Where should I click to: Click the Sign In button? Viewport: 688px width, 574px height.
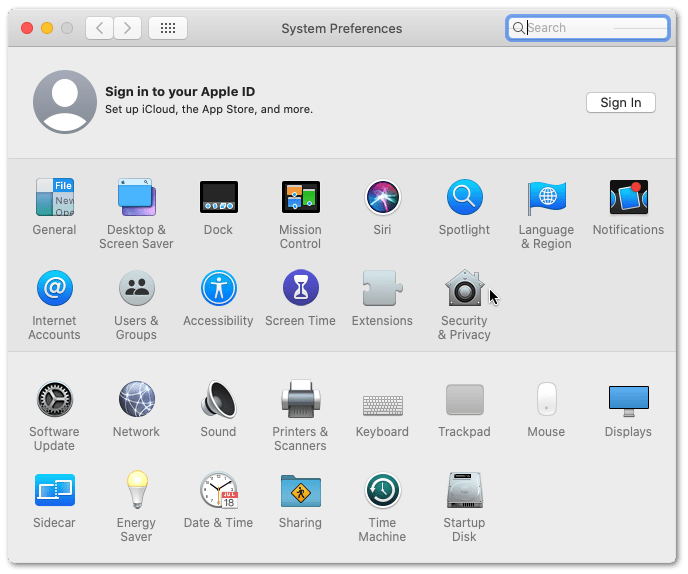coord(620,102)
